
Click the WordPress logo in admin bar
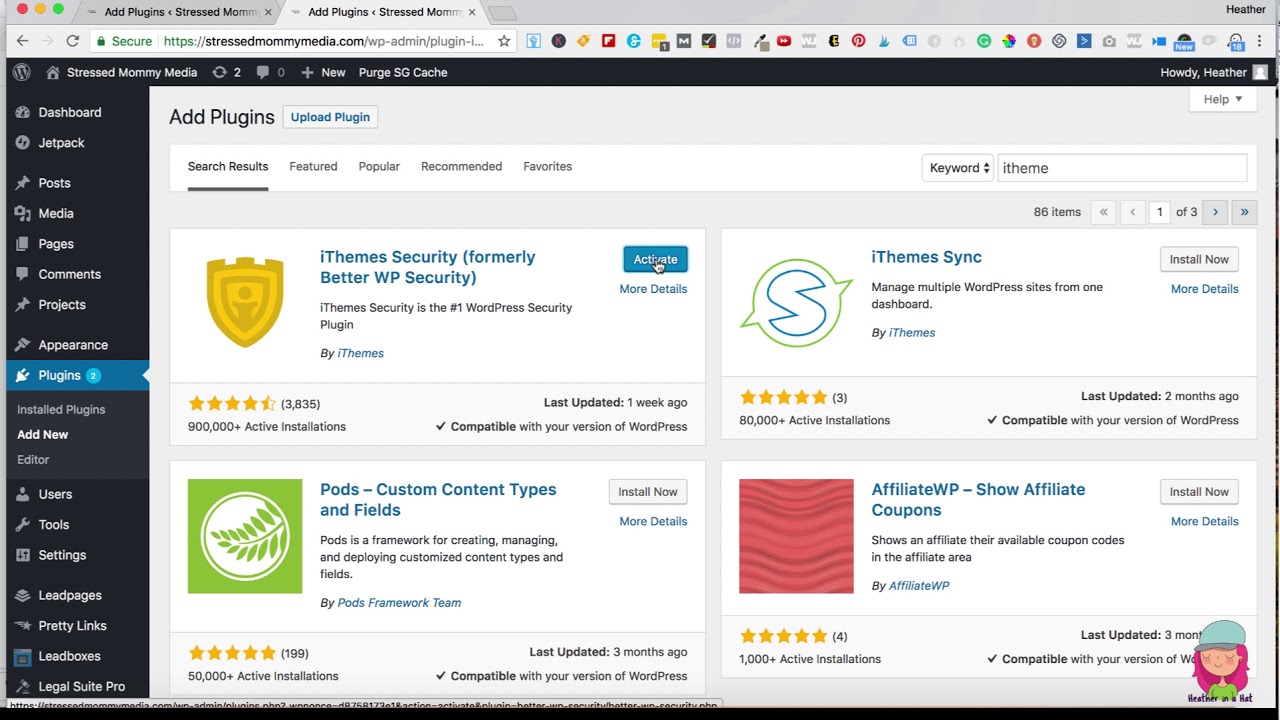point(22,72)
